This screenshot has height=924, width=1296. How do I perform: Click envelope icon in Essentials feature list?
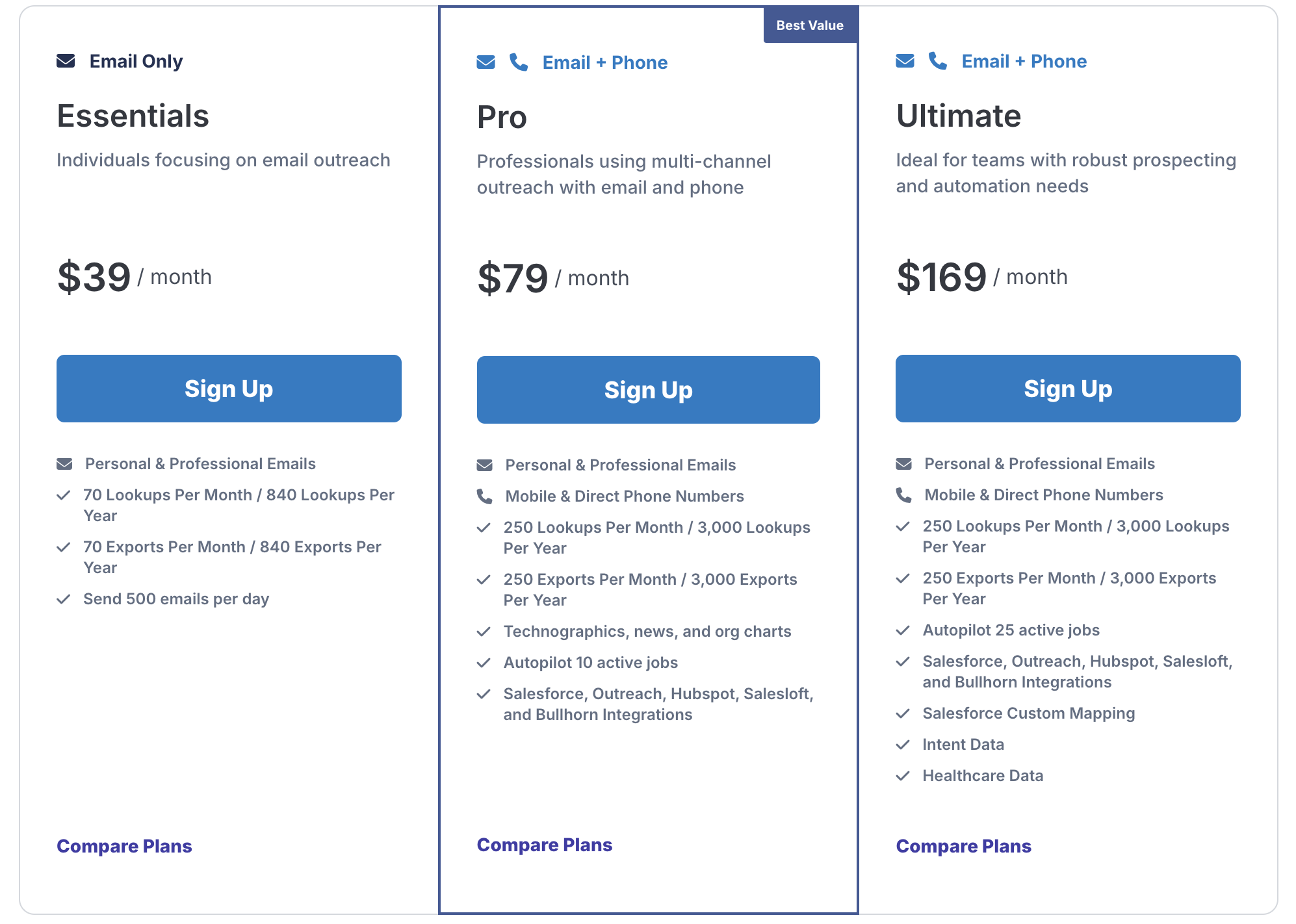[64, 464]
